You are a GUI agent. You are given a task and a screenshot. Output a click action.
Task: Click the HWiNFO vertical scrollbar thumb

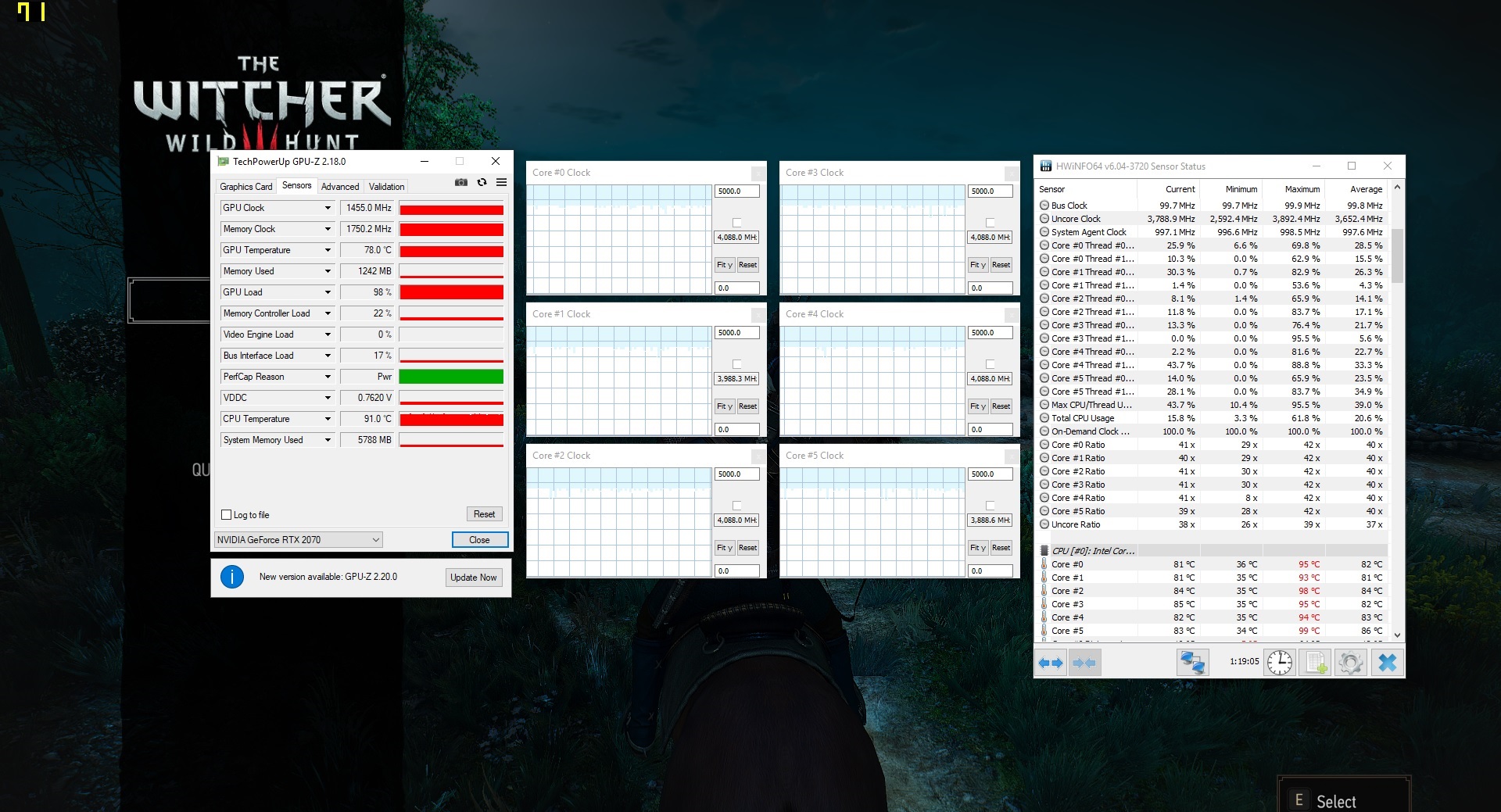coord(1398,256)
